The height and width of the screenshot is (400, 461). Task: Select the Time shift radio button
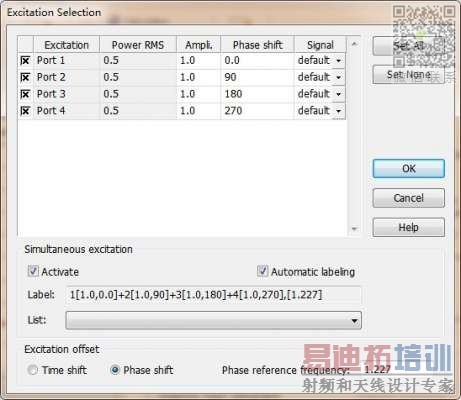pos(32,370)
